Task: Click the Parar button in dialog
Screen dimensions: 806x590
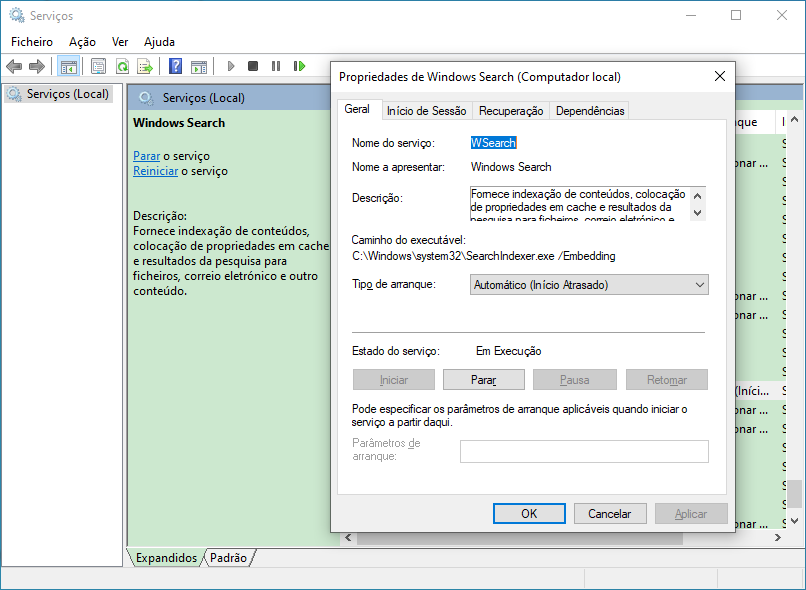Action: click(x=484, y=380)
